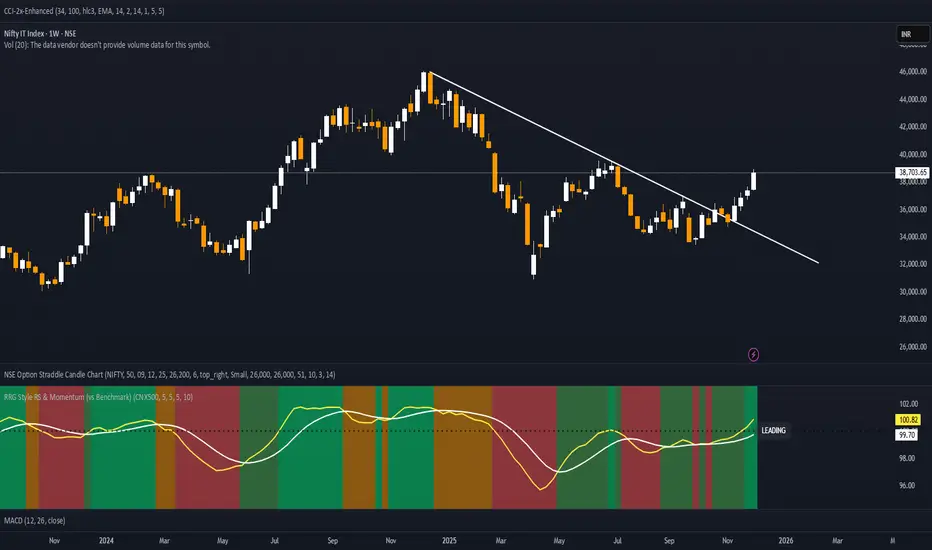932x550 pixels.
Task: Click the white 99.70 value label
Action: [x=906, y=435]
